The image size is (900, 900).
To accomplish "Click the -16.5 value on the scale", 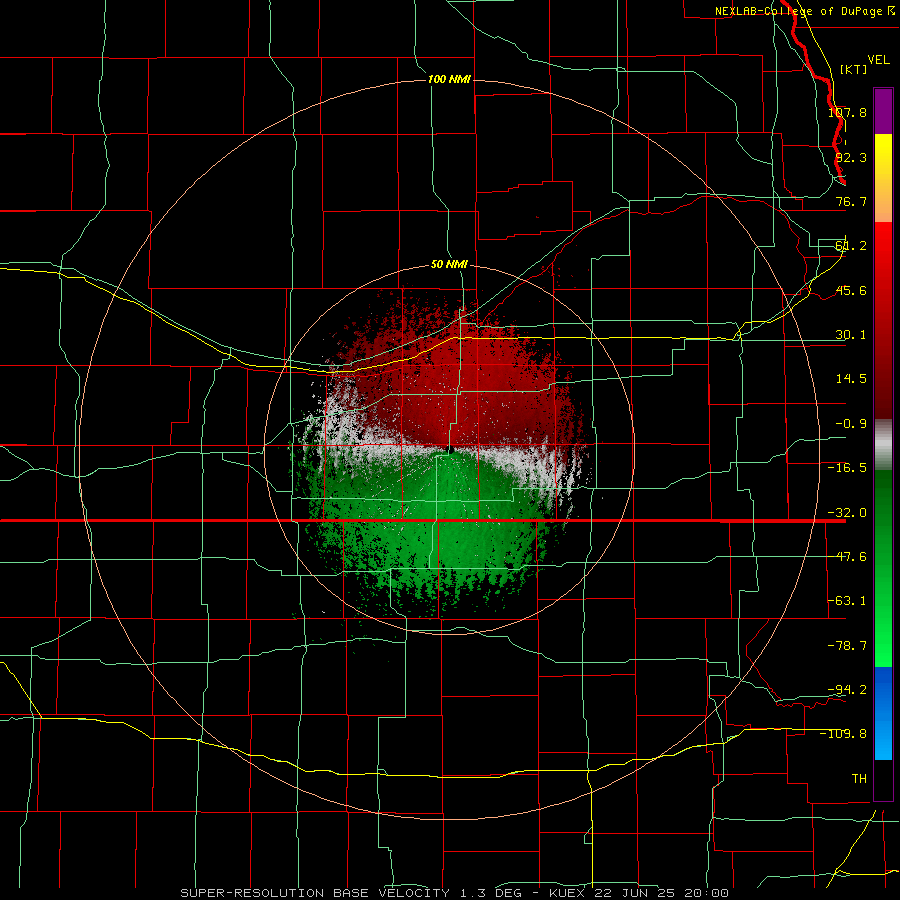I will pos(847,468).
